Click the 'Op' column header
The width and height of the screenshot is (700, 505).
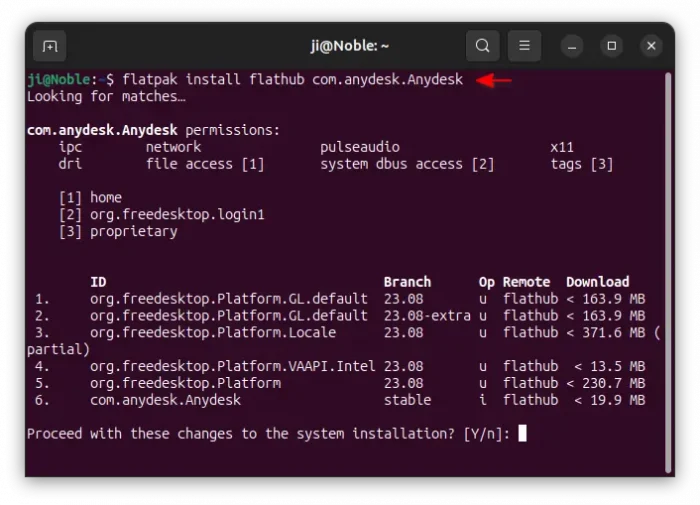(x=487, y=283)
